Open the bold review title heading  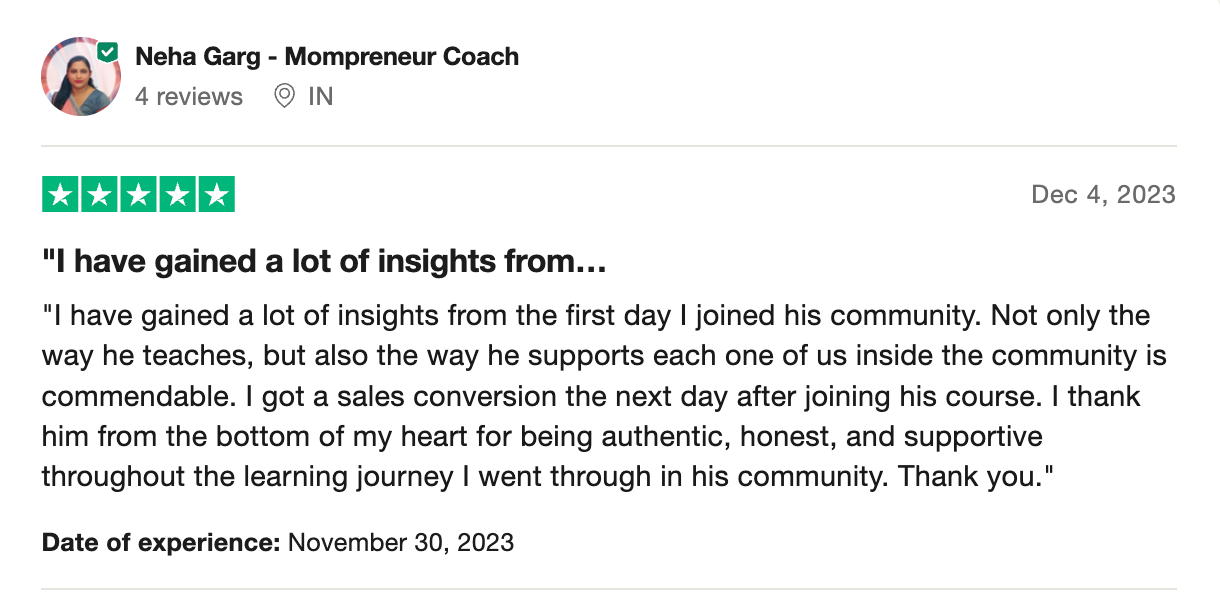pyautogui.click(x=325, y=263)
